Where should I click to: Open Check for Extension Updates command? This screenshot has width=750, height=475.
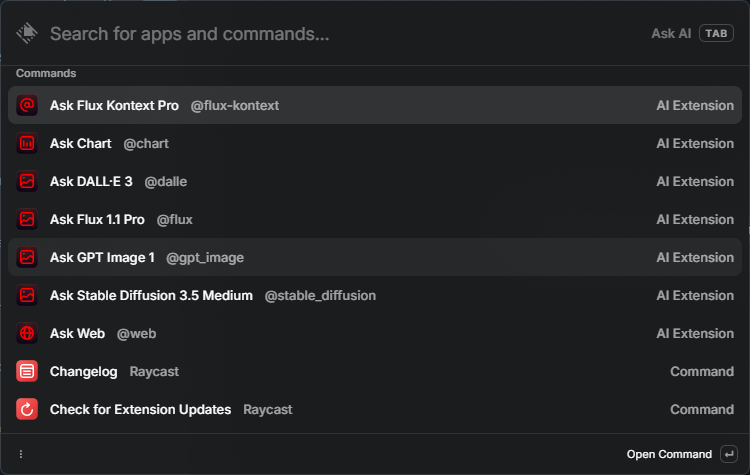tap(375, 409)
